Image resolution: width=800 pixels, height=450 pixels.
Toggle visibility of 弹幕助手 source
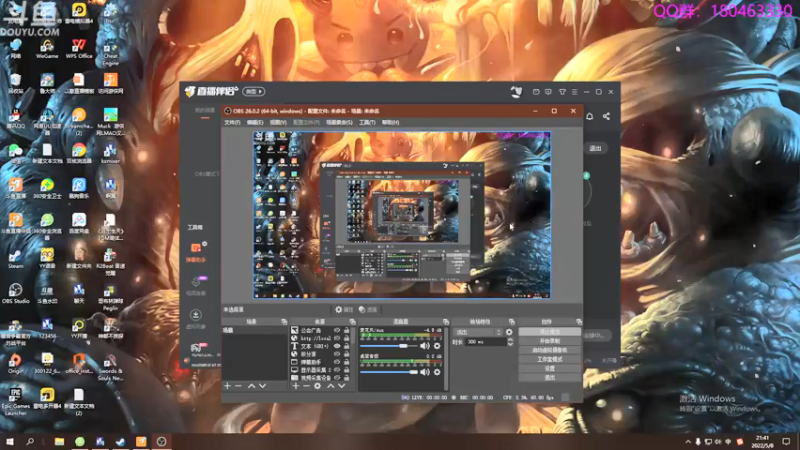click(337, 362)
